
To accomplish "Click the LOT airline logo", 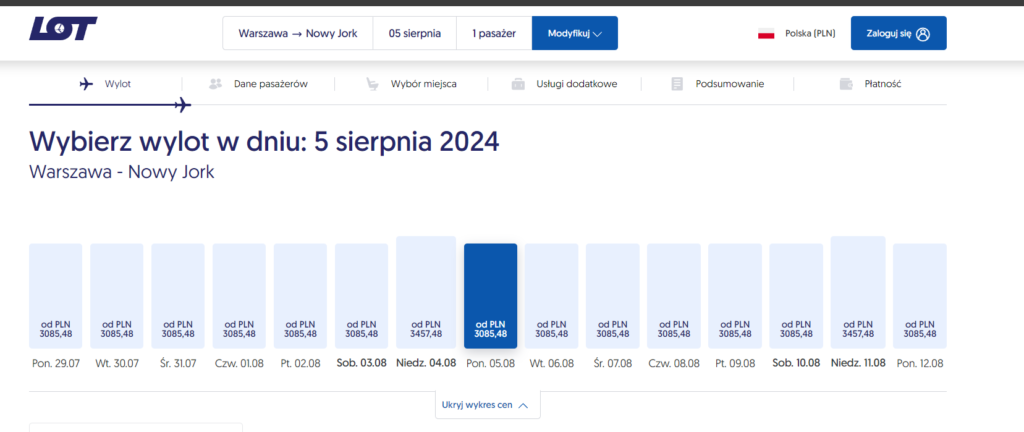I will coord(64,31).
